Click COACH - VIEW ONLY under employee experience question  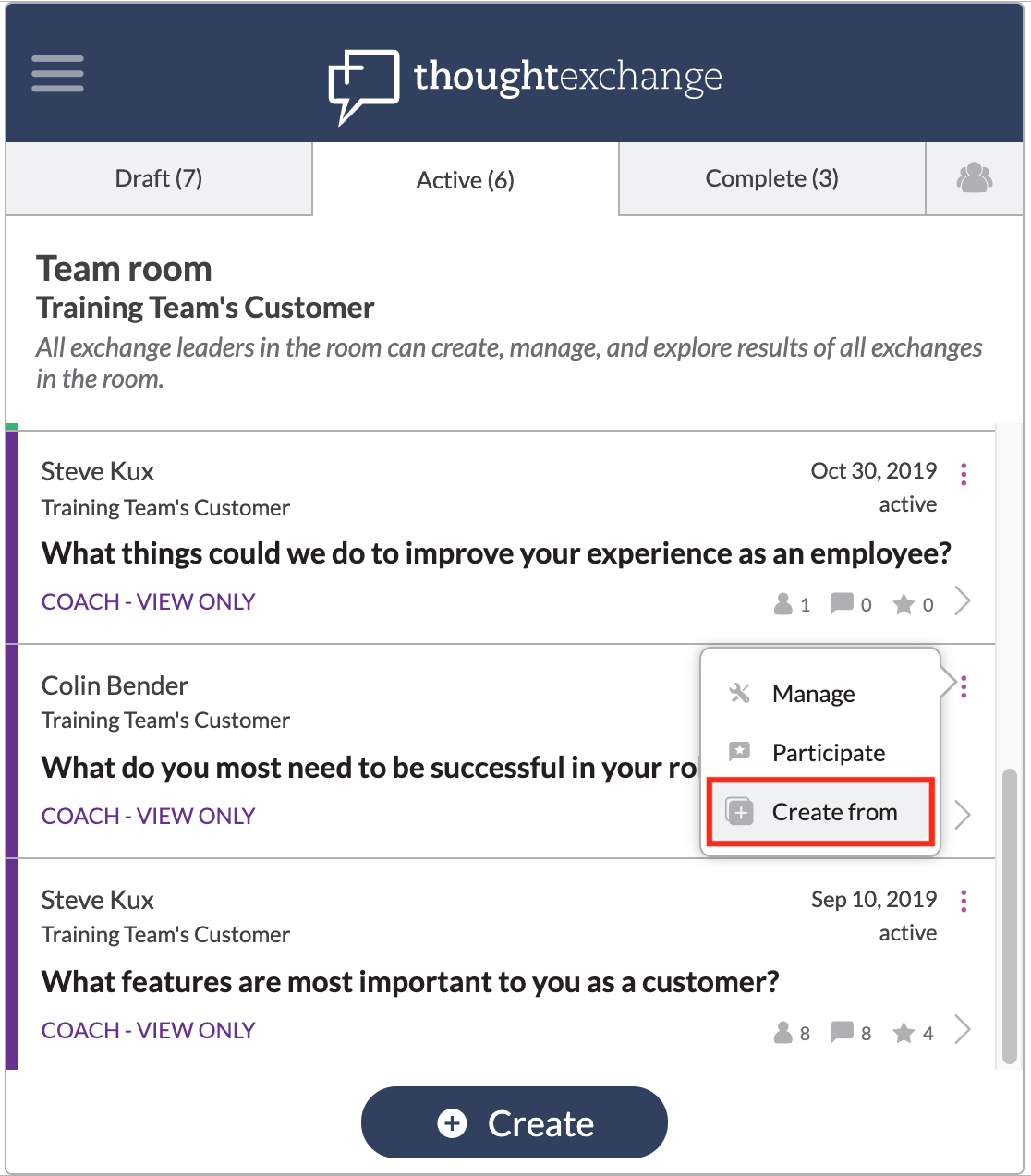148,601
